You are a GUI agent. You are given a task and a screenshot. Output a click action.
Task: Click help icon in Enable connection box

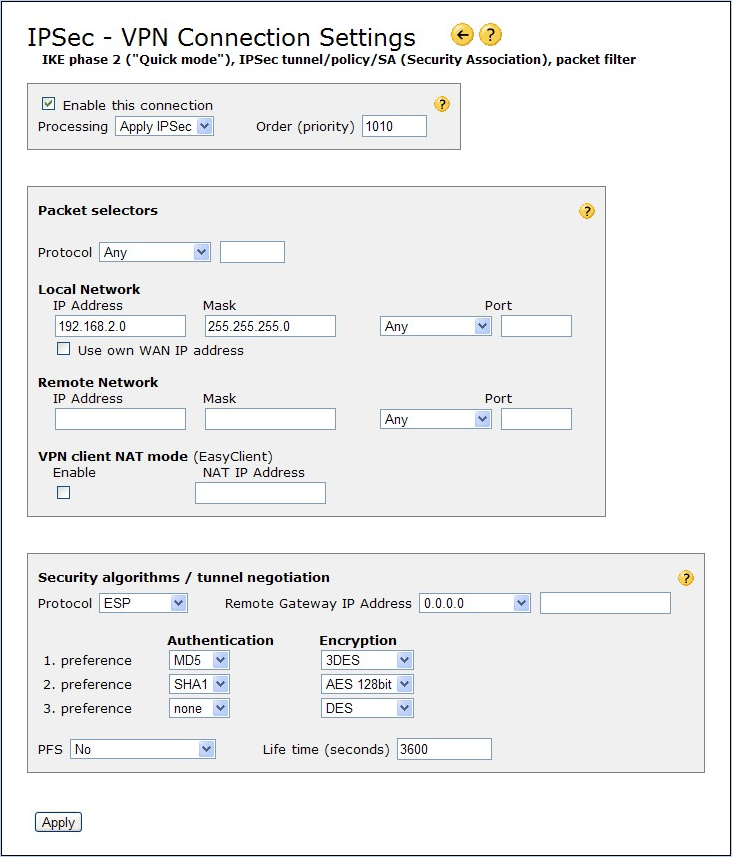tap(442, 104)
